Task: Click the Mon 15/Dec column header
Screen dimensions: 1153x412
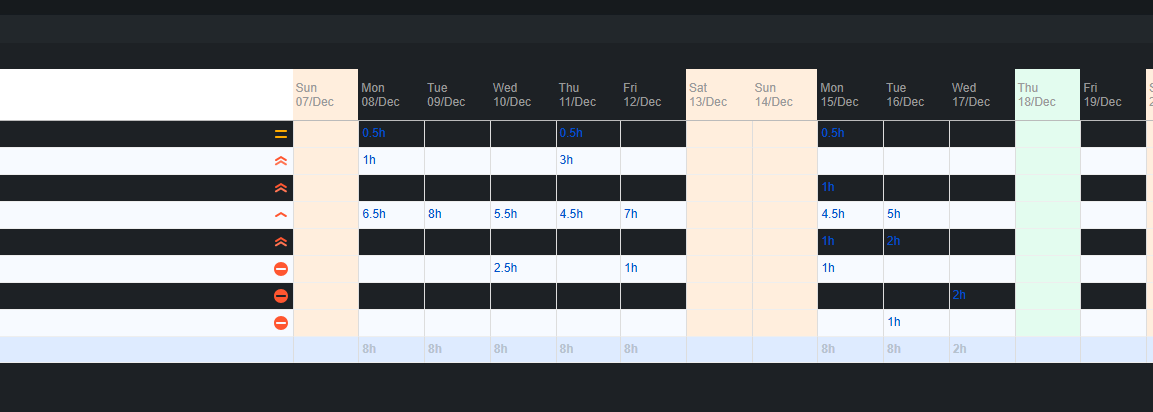Action: click(850, 95)
